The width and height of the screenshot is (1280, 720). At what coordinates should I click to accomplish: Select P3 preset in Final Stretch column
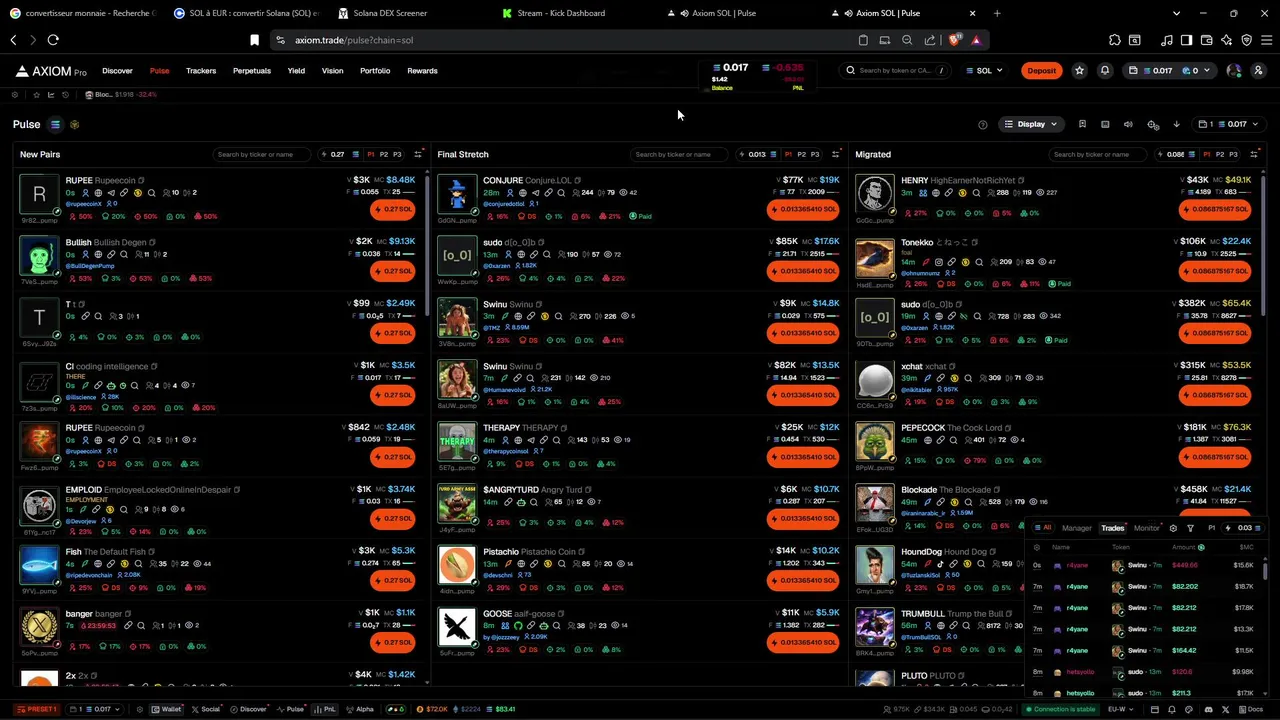click(x=814, y=155)
